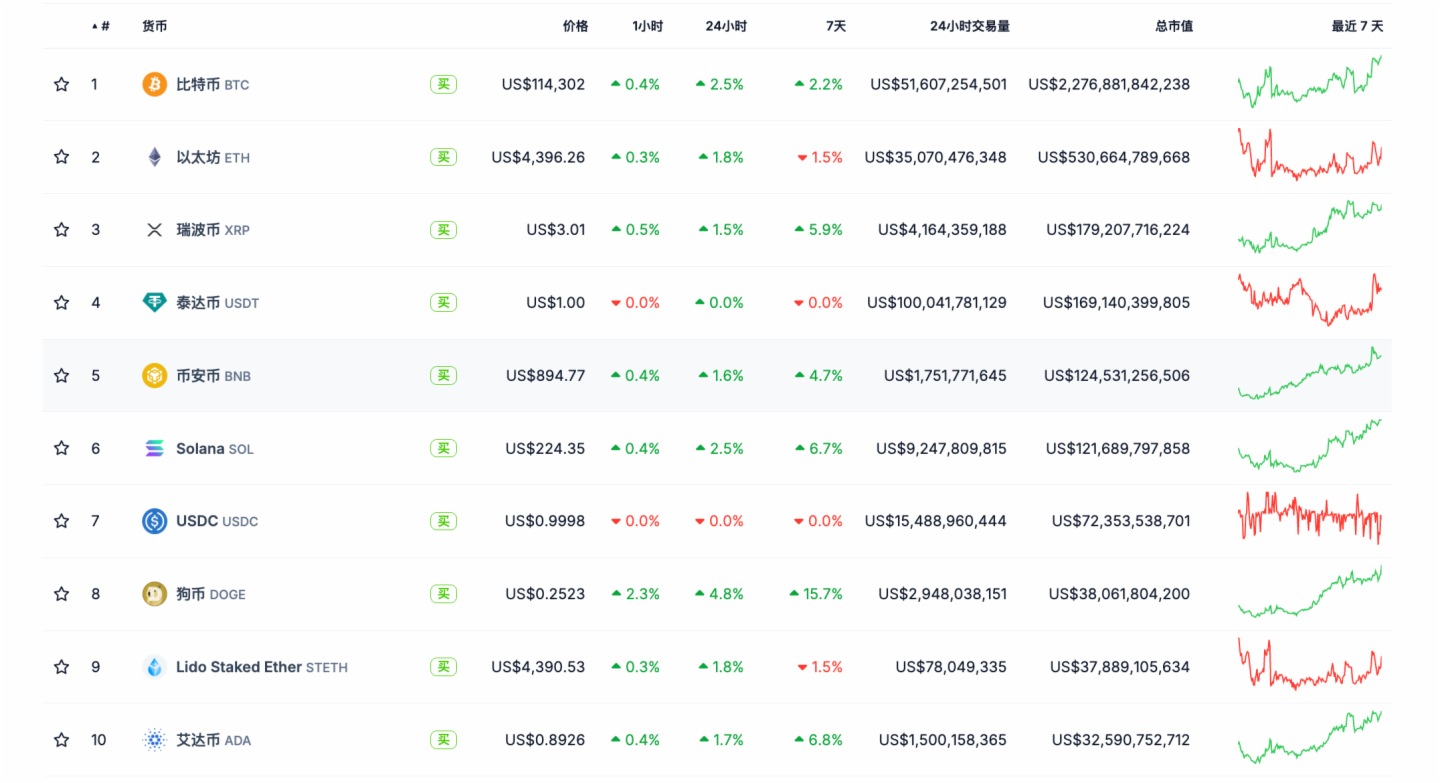Image resolution: width=1440 pixels, height=783 pixels.
Task: Add Dogecoin to watchlist with star
Action: coord(61,594)
